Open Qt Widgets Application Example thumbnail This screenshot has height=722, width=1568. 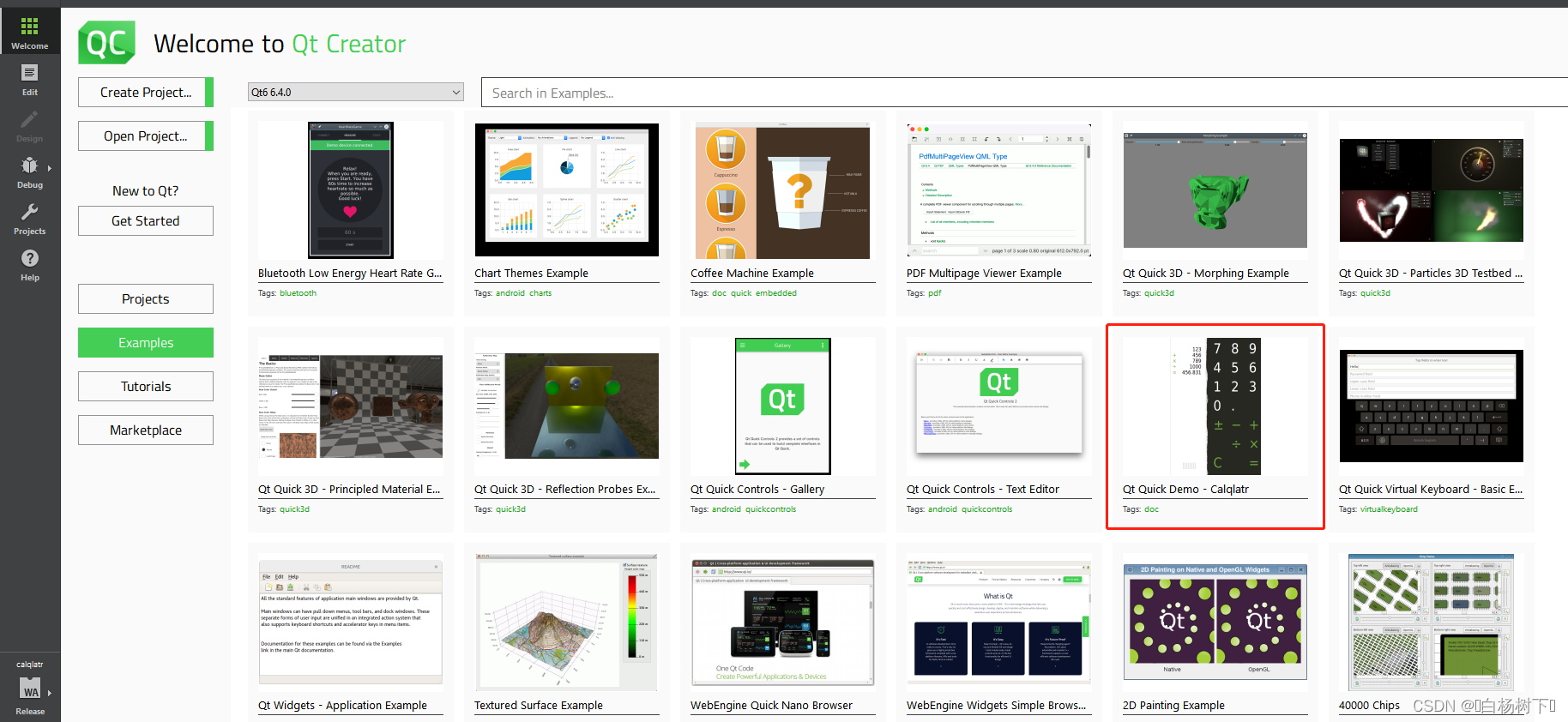351,623
